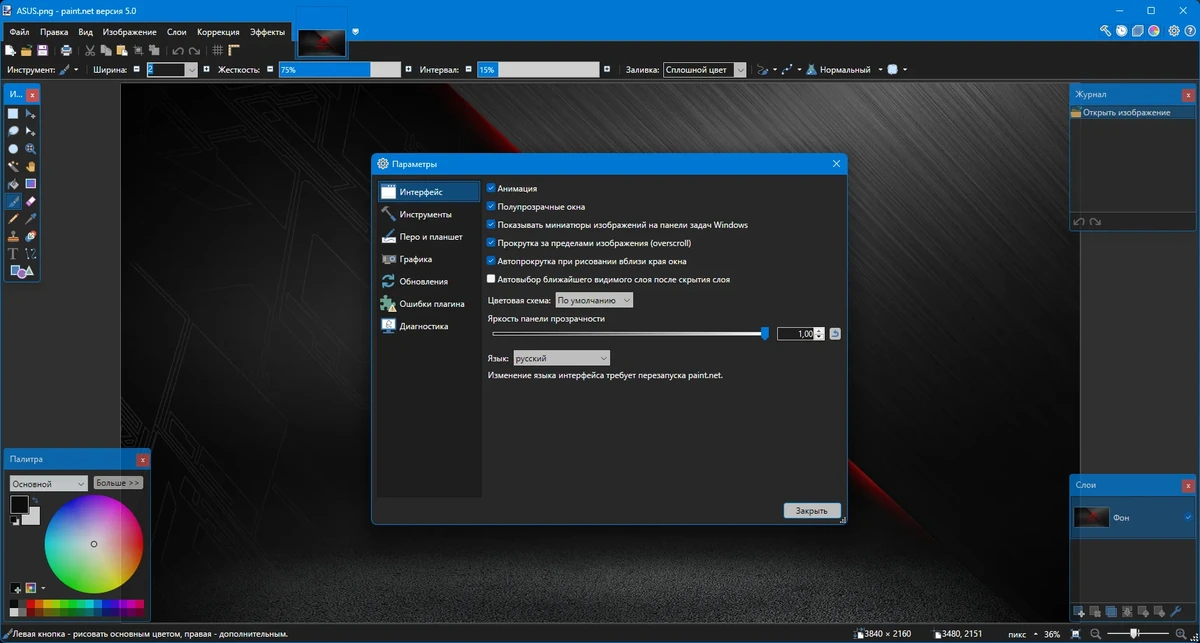Screen dimensions: 1200x643
Task: Open the Цветовая схема dropdown
Action: tap(594, 300)
